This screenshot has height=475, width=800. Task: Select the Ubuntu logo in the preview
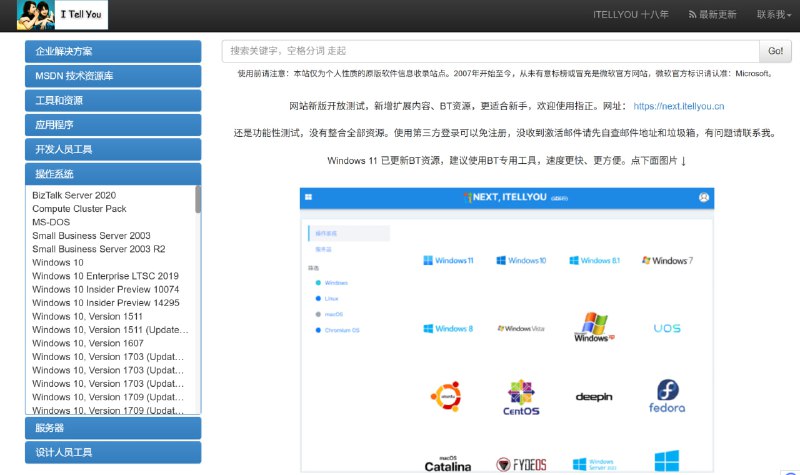pyautogui.click(x=448, y=396)
